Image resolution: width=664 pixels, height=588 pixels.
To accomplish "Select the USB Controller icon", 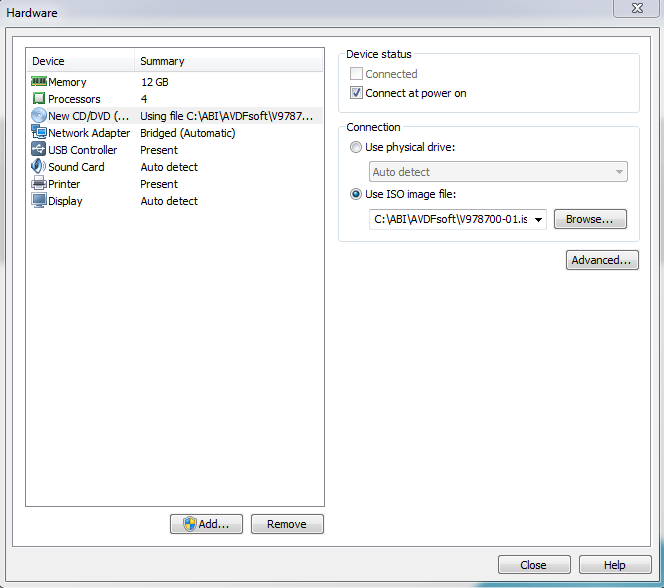I will pyautogui.click(x=39, y=150).
